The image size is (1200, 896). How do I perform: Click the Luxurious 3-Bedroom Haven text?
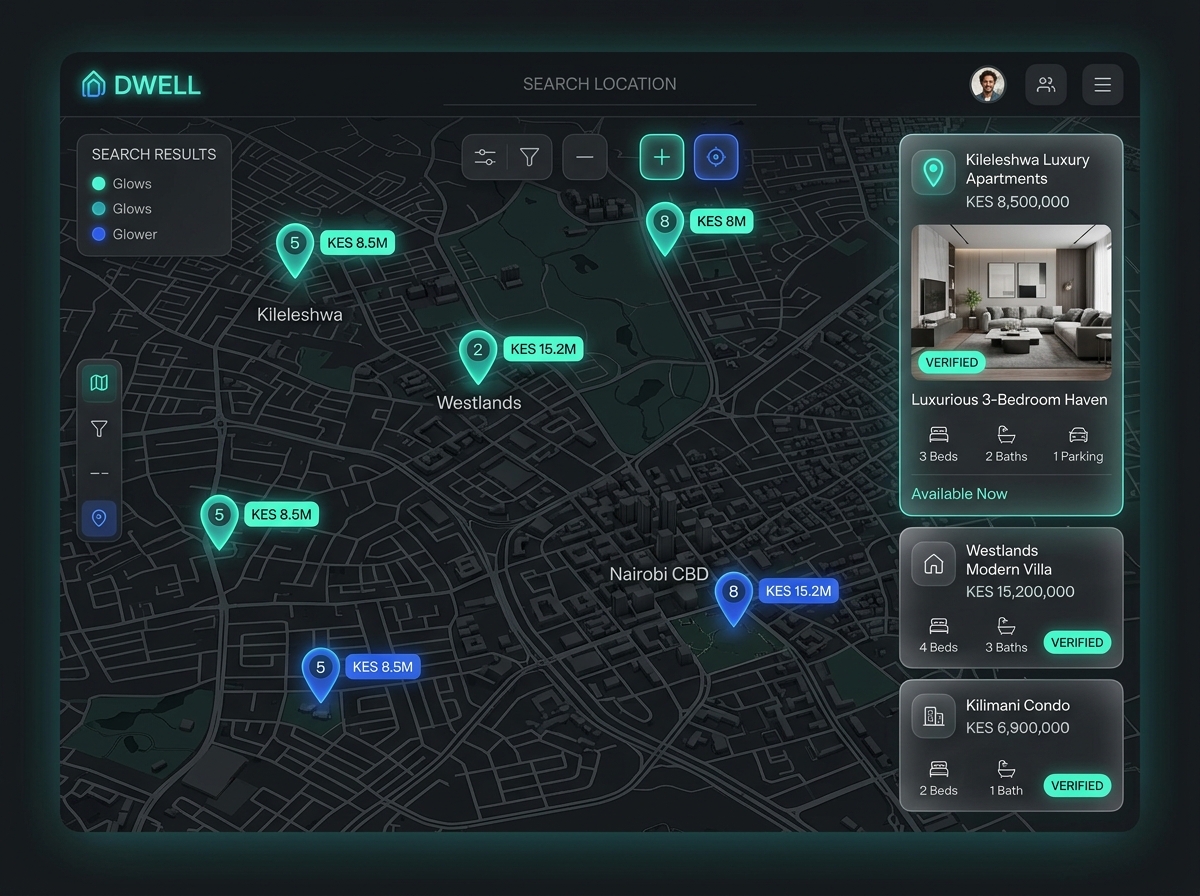(1009, 400)
